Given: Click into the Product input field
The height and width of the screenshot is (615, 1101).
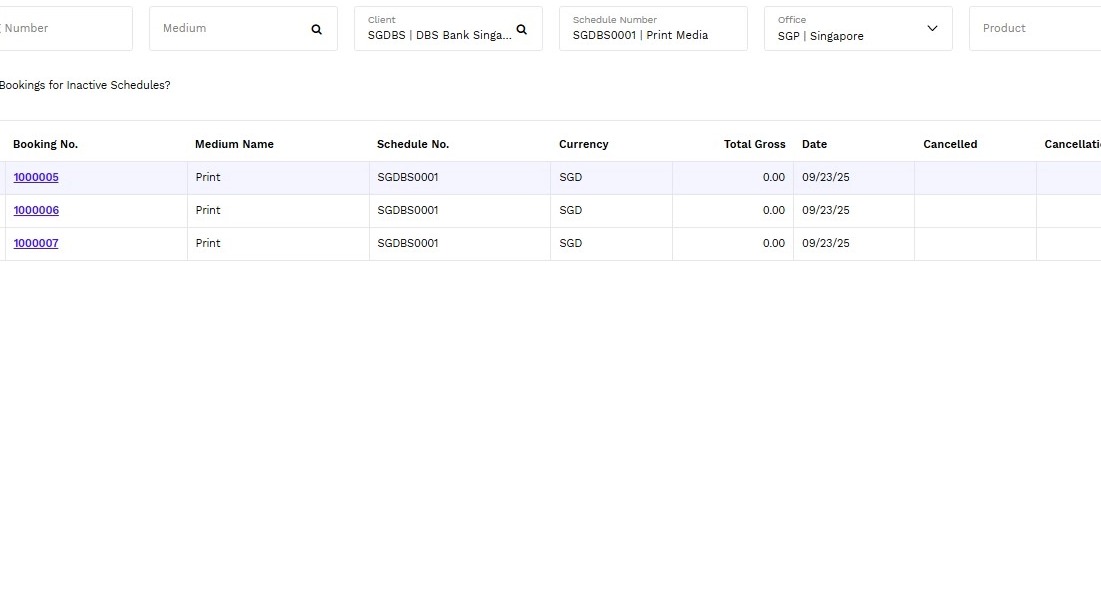Looking at the screenshot, I should [x=1035, y=29].
